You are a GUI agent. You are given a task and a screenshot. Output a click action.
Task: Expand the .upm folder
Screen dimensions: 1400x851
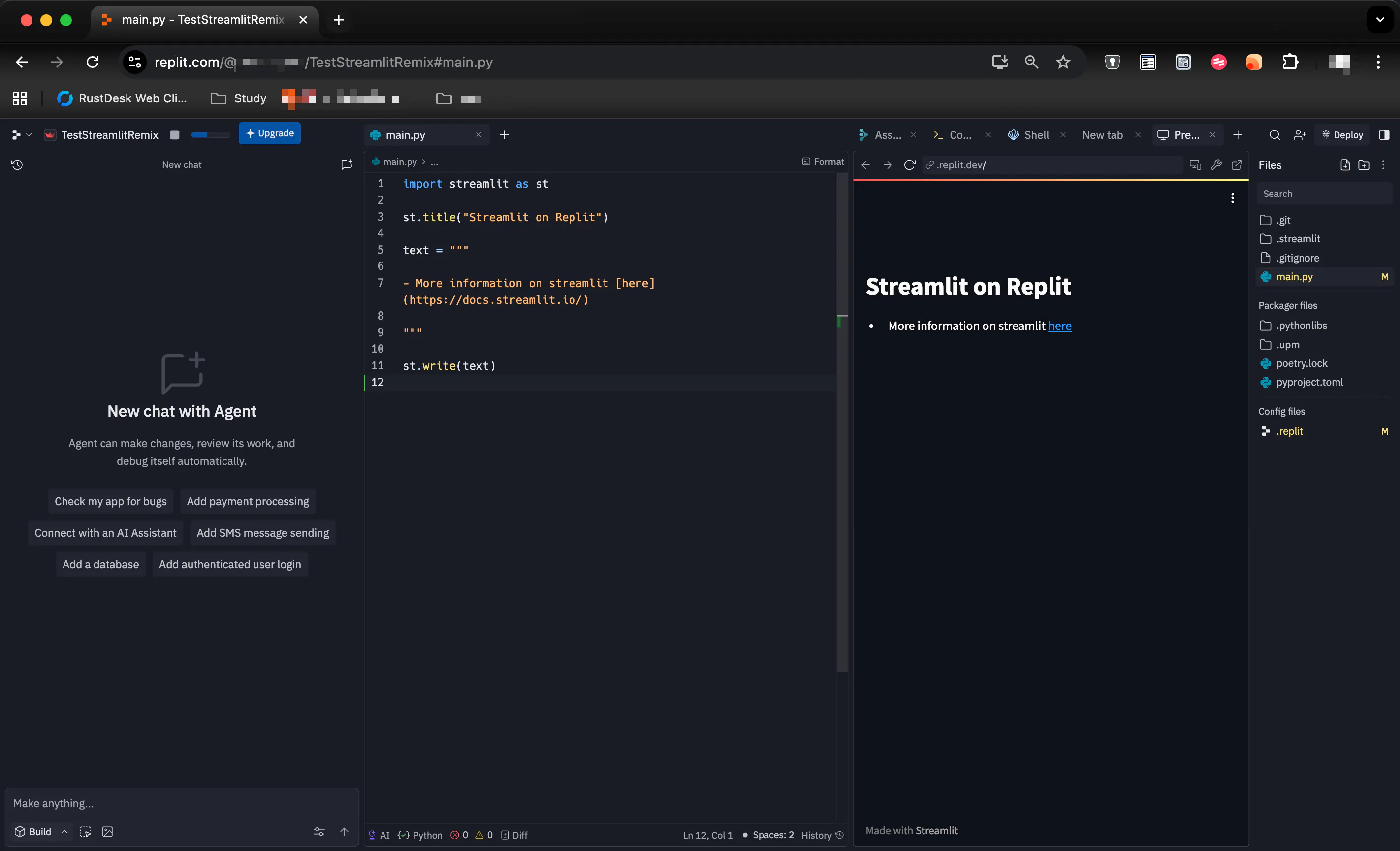point(1324,345)
